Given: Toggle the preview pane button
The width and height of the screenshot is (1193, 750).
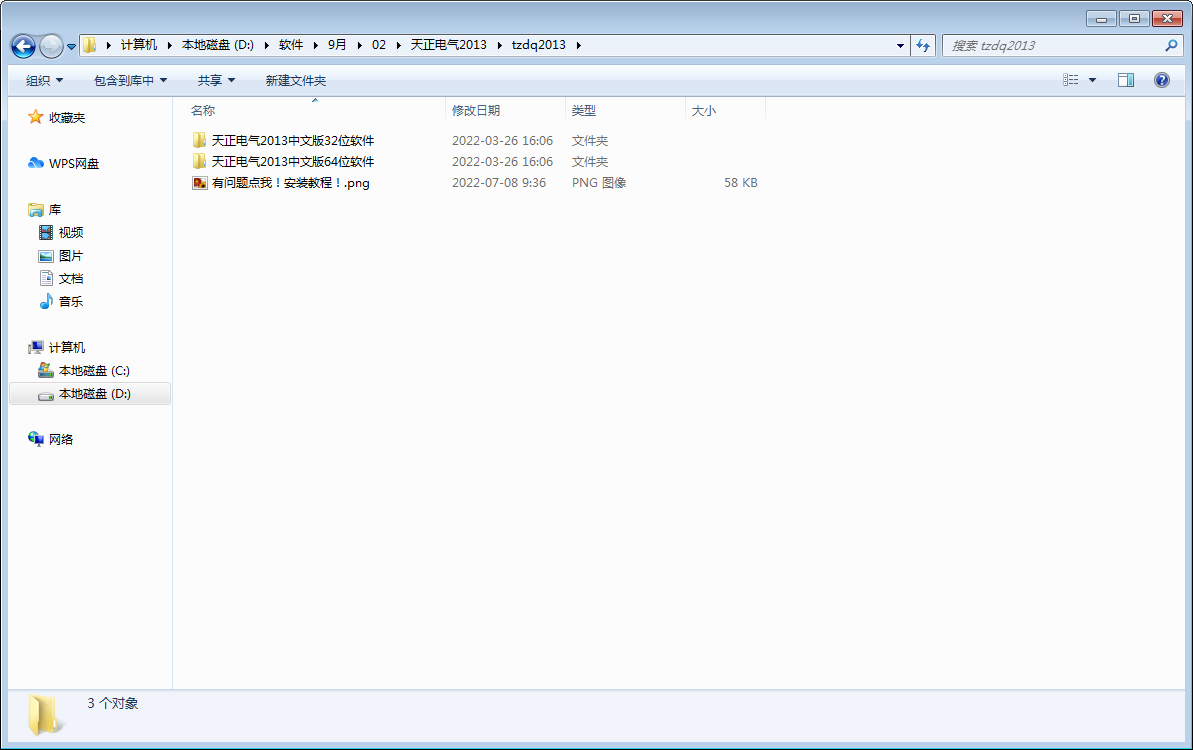Looking at the screenshot, I should click(1126, 80).
